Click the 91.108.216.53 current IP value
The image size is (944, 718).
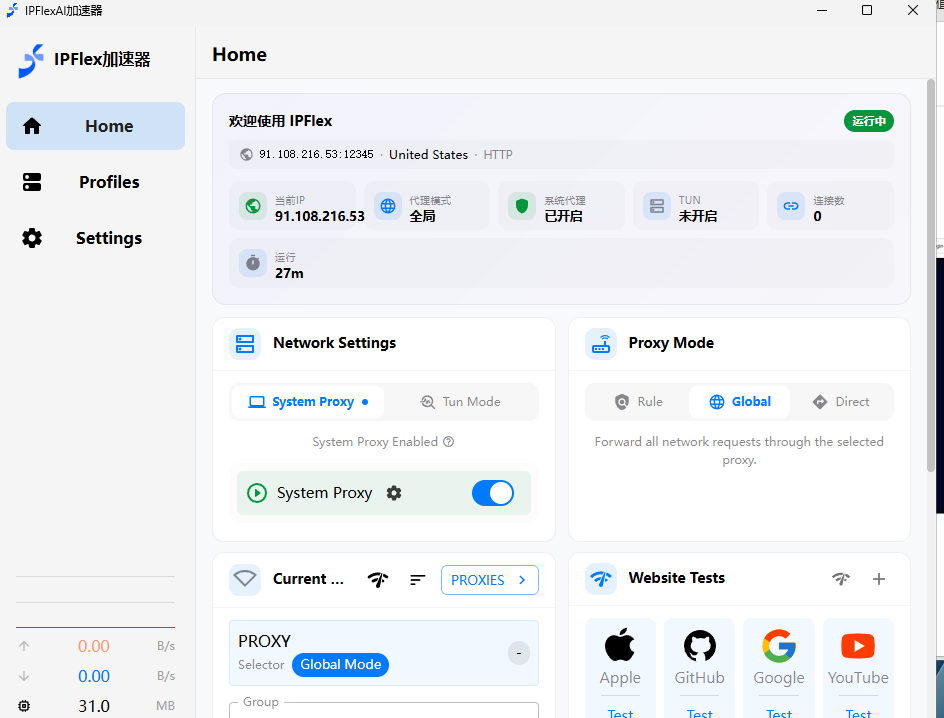(x=320, y=216)
